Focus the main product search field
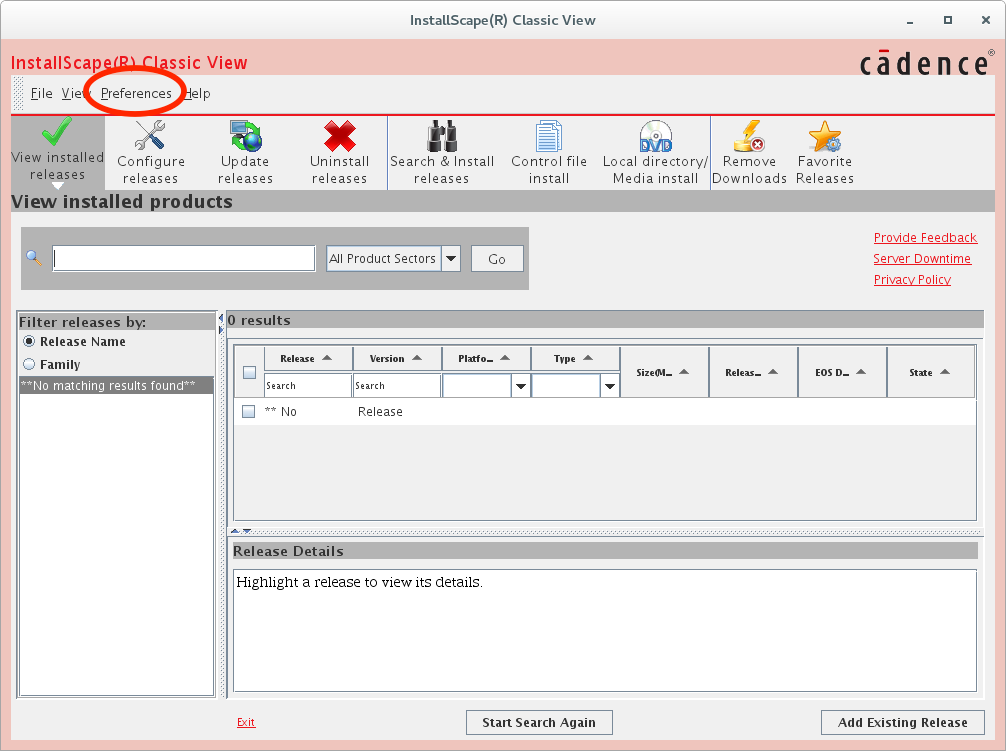This screenshot has height=751, width=1006. click(x=183, y=258)
